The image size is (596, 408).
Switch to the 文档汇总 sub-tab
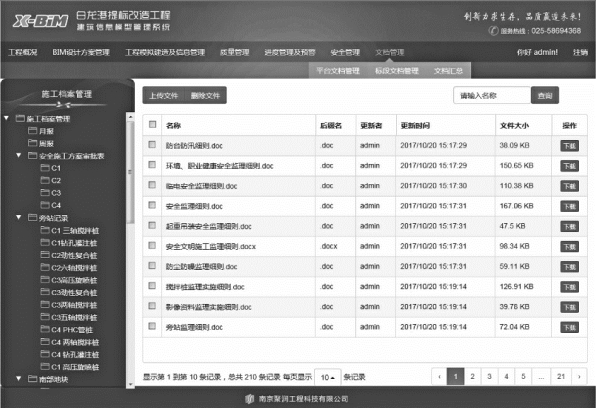click(x=448, y=71)
